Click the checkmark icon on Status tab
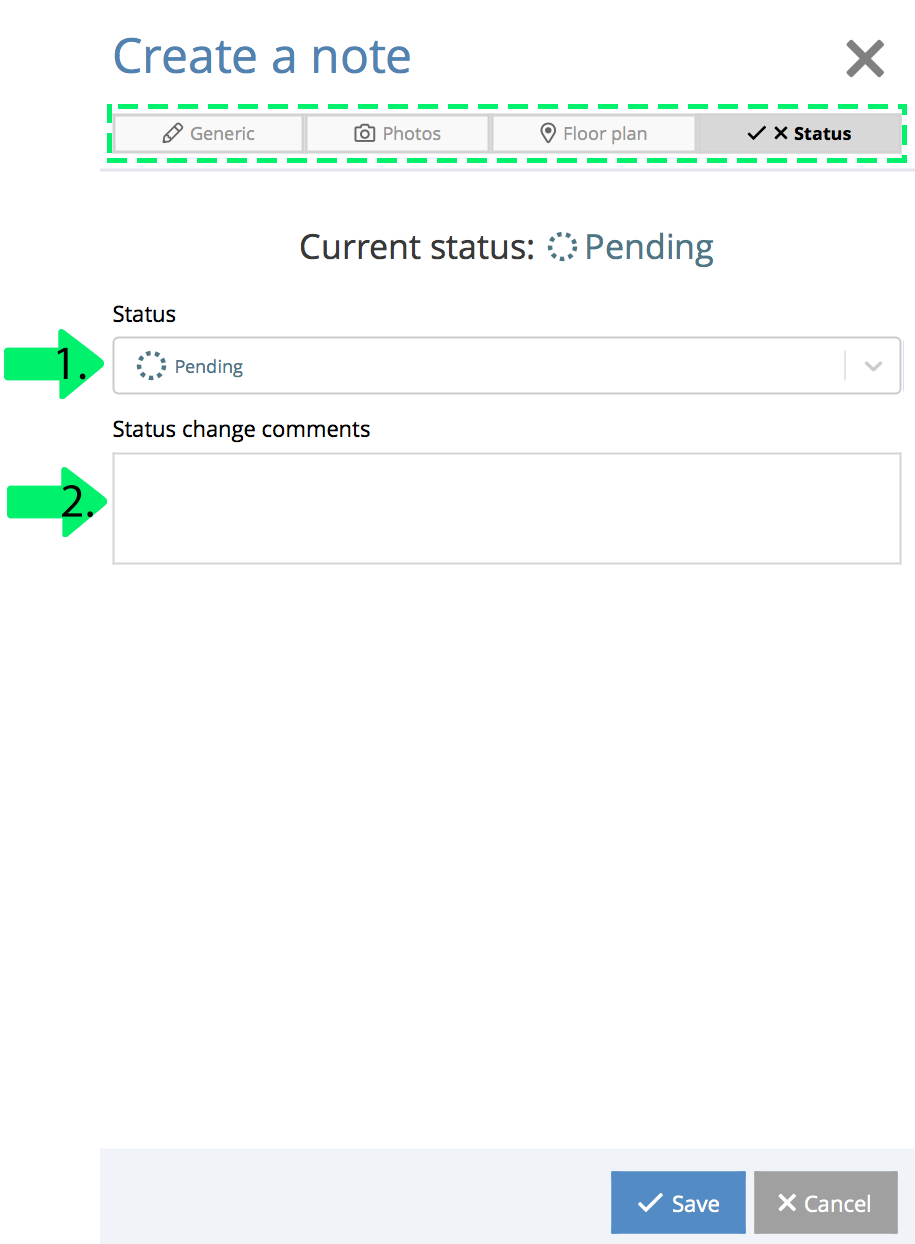Viewport: 915px width, 1244px height. click(x=757, y=133)
